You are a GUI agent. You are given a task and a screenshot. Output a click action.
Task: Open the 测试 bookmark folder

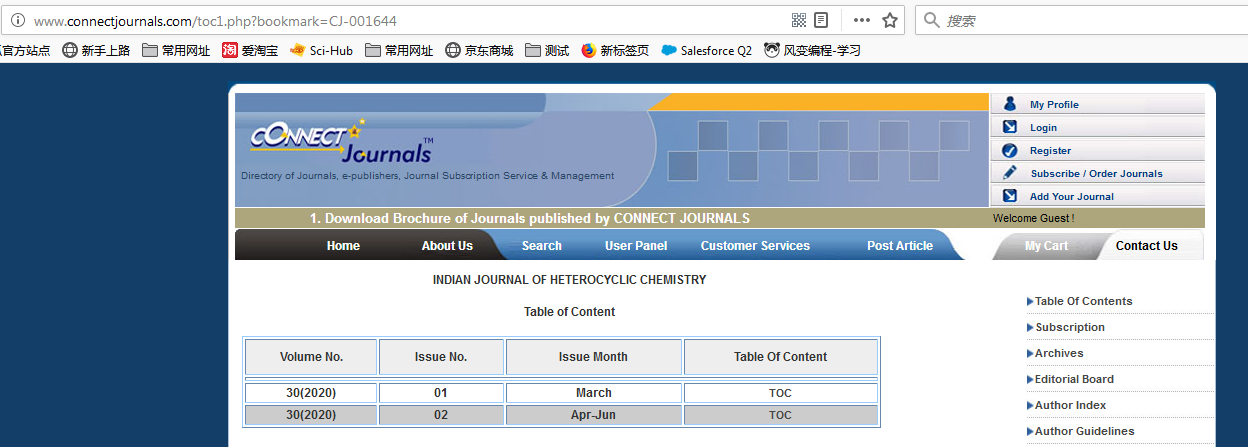point(547,50)
